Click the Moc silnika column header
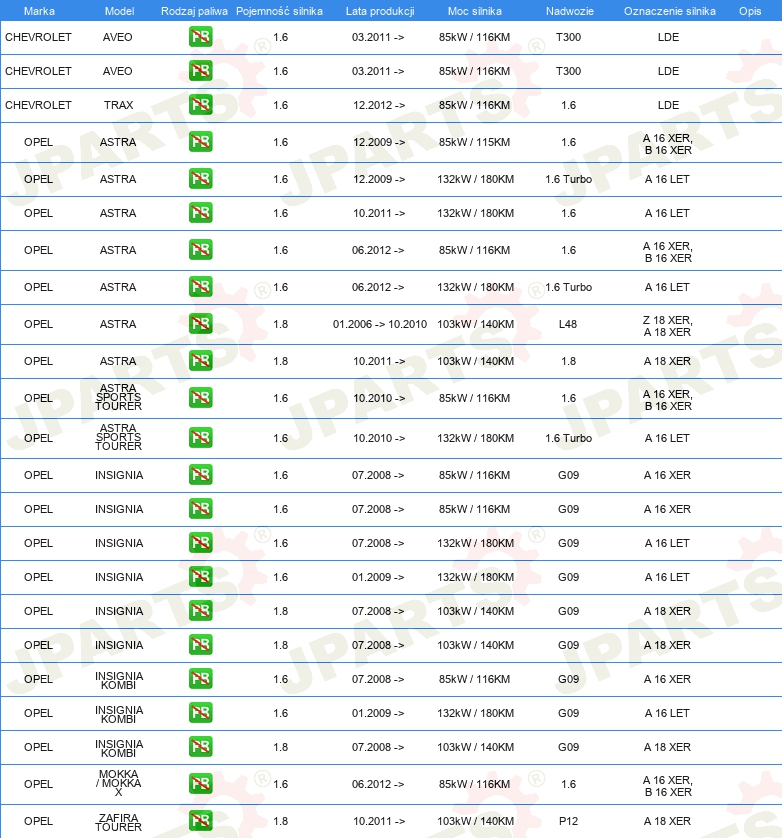Viewport: 782px width, 838px height. click(x=475, y=11)
